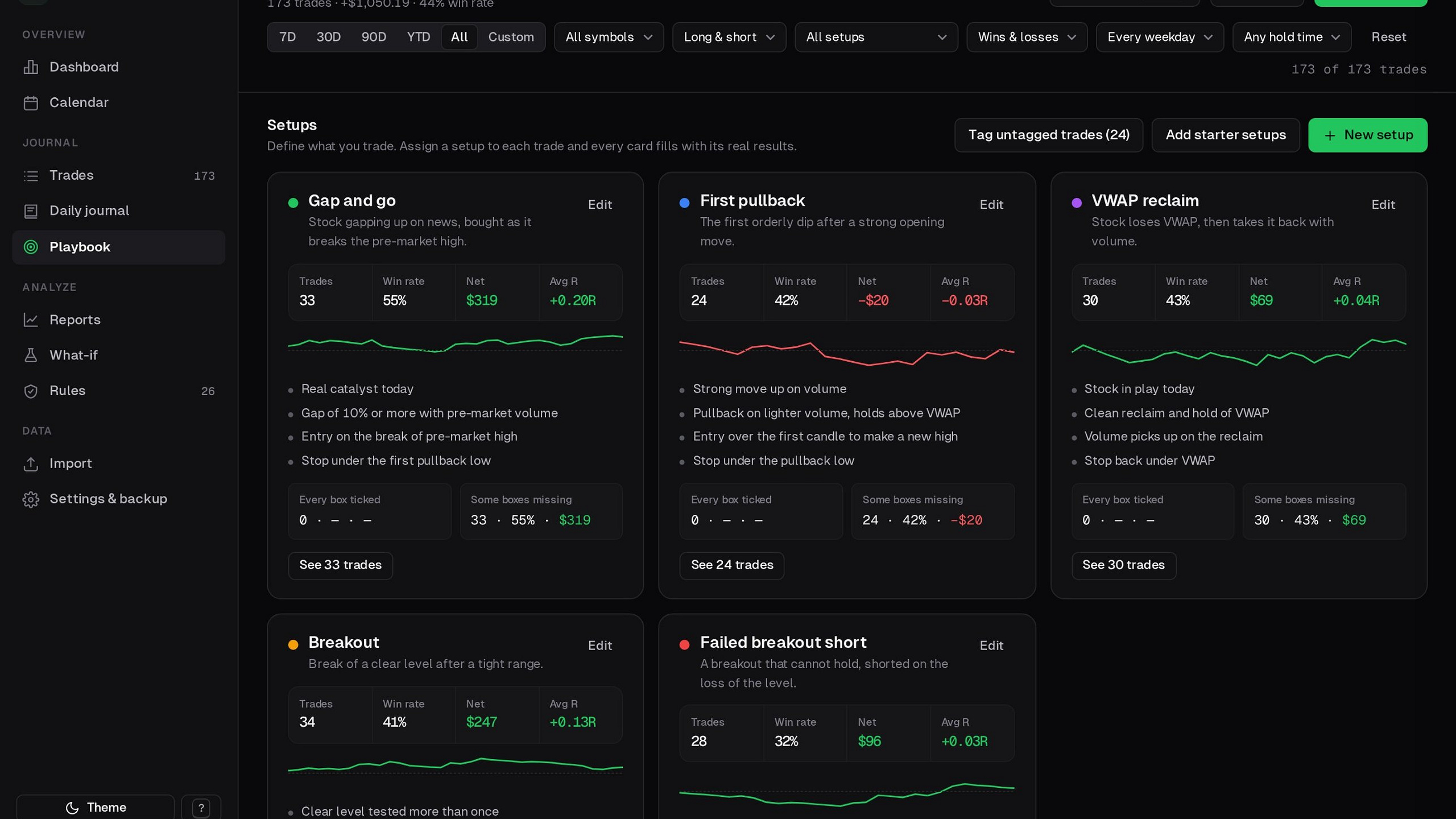Click the green dot beside Gap and go
The width and height of the screenshot is (1456, 819).
tap(293, 203)
